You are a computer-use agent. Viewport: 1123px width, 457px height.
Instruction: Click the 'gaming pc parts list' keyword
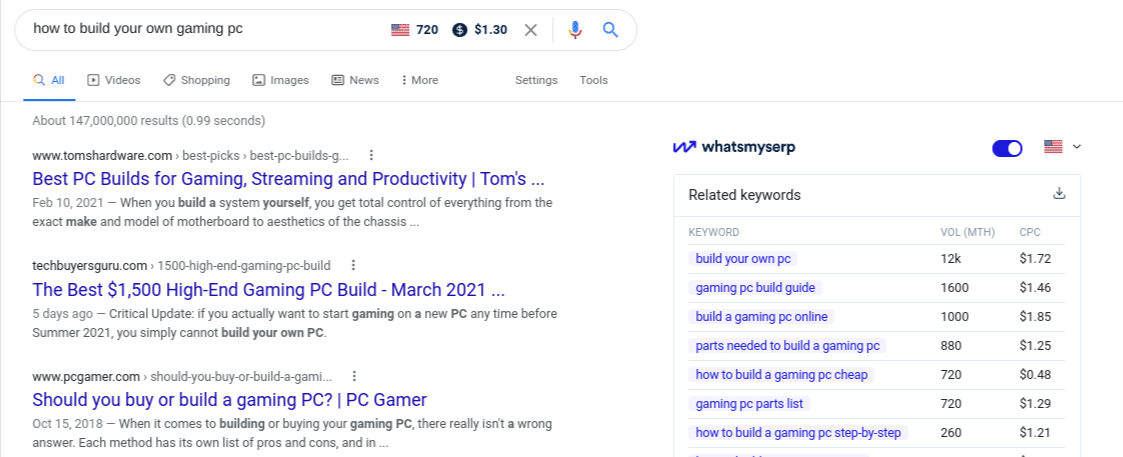(749, 404)
